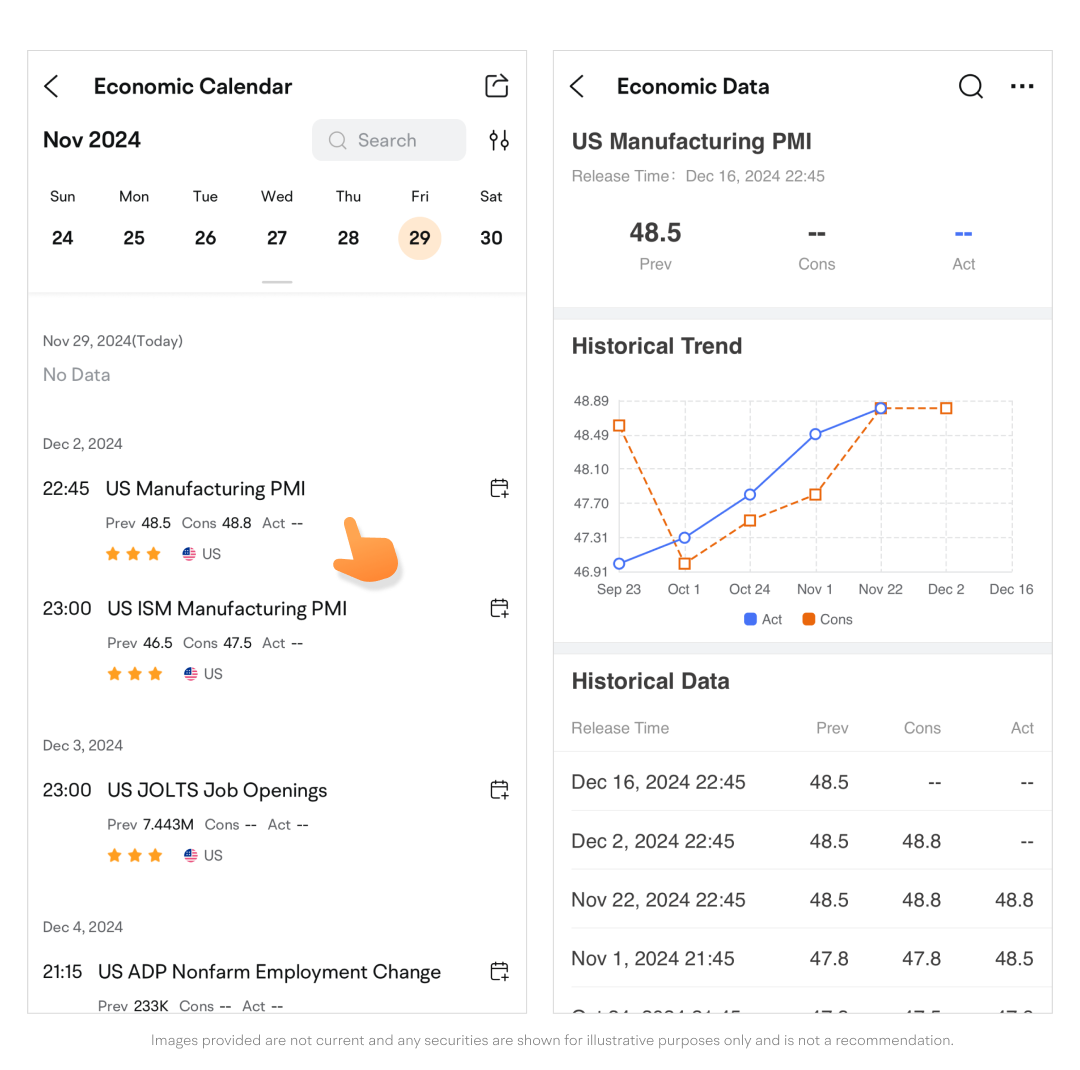Viewport: 1080px width, 1070px height.
Task: Toggle the Cons series in chart legend
Action: point(827,619)
